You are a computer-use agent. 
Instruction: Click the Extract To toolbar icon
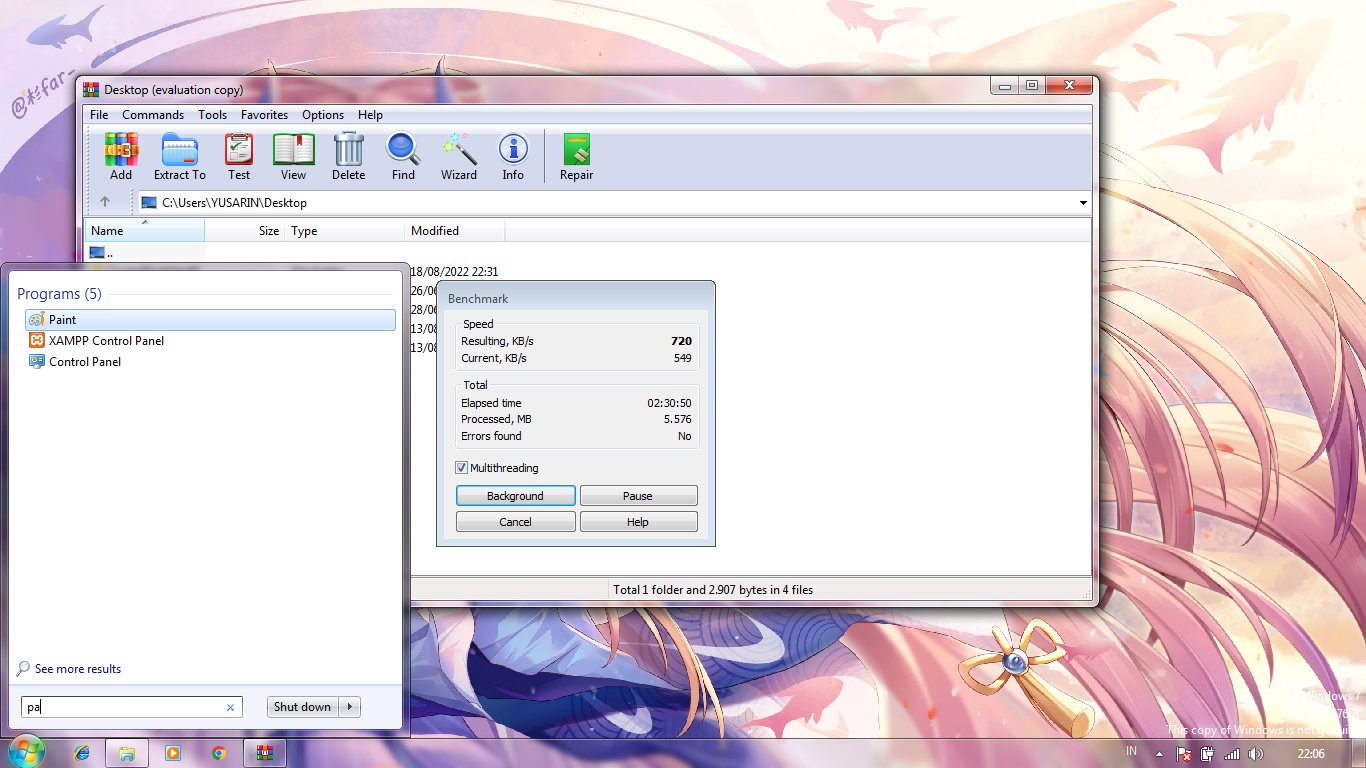click(x=180, y=157)
